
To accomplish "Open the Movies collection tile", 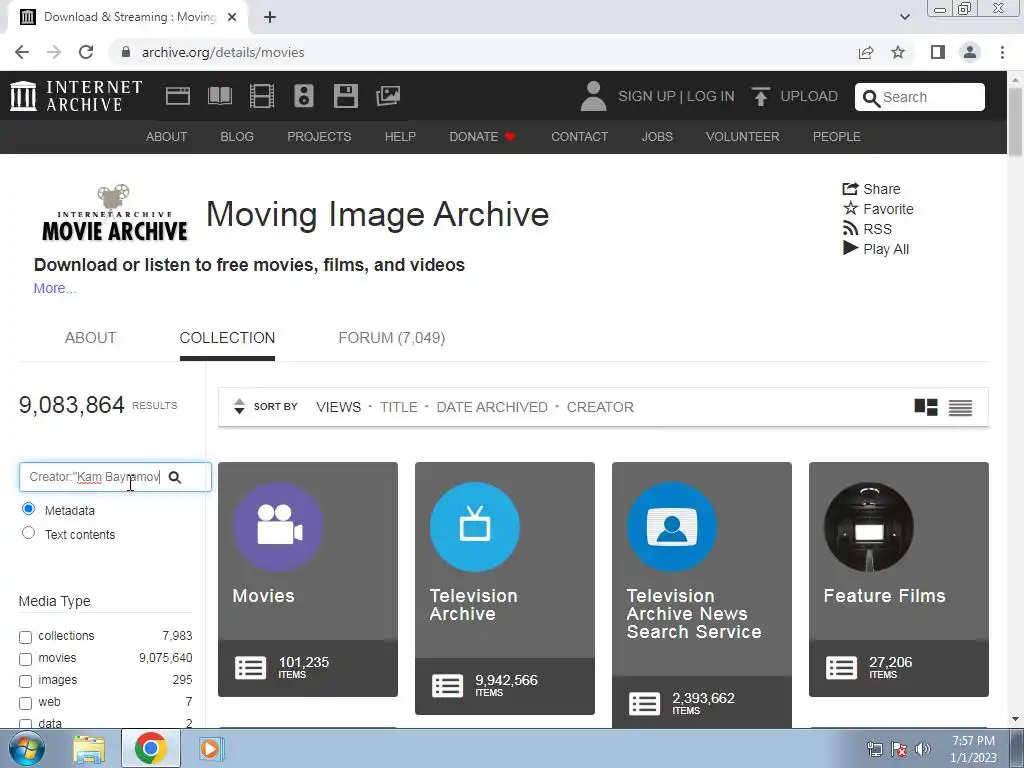I will 308,579.
